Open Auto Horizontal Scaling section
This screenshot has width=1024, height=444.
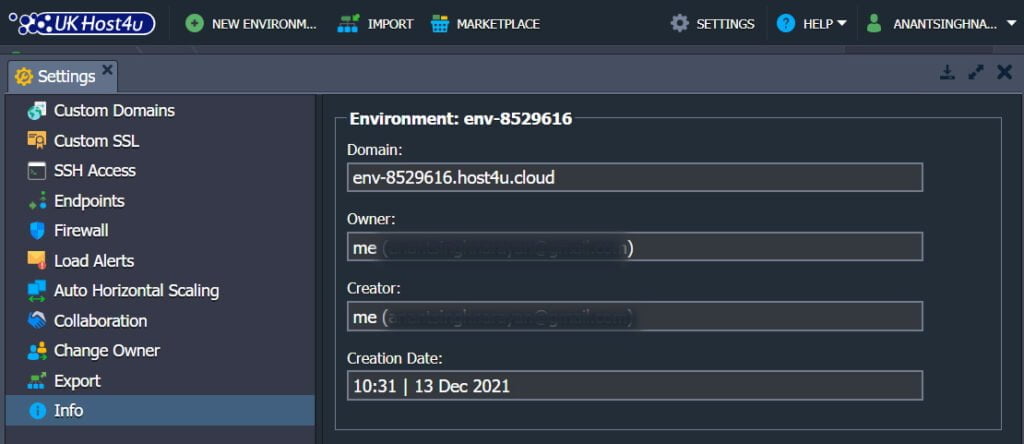click(x=160, y=291)
